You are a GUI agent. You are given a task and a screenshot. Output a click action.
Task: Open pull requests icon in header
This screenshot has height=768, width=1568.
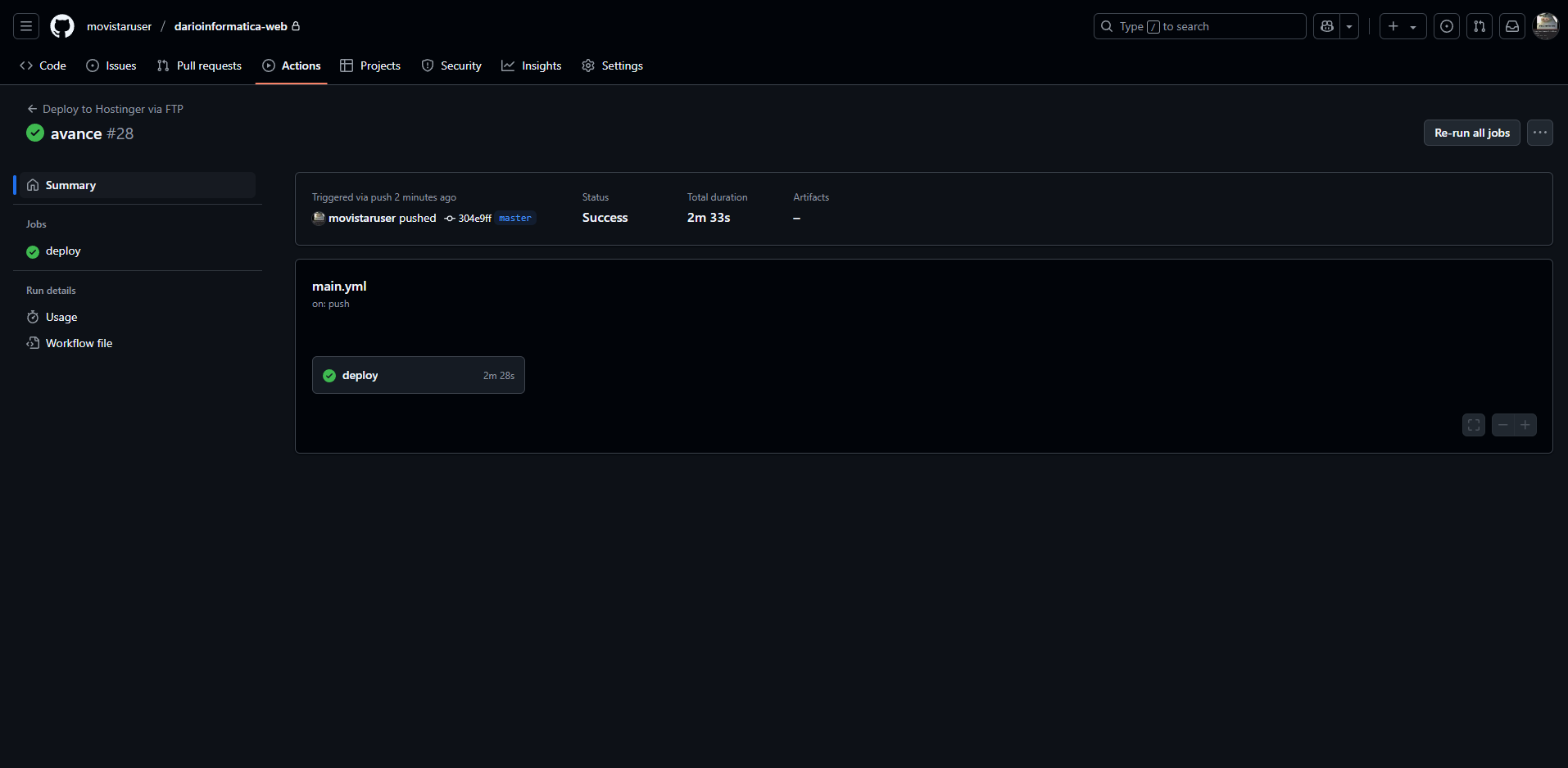click(1479, 26)
